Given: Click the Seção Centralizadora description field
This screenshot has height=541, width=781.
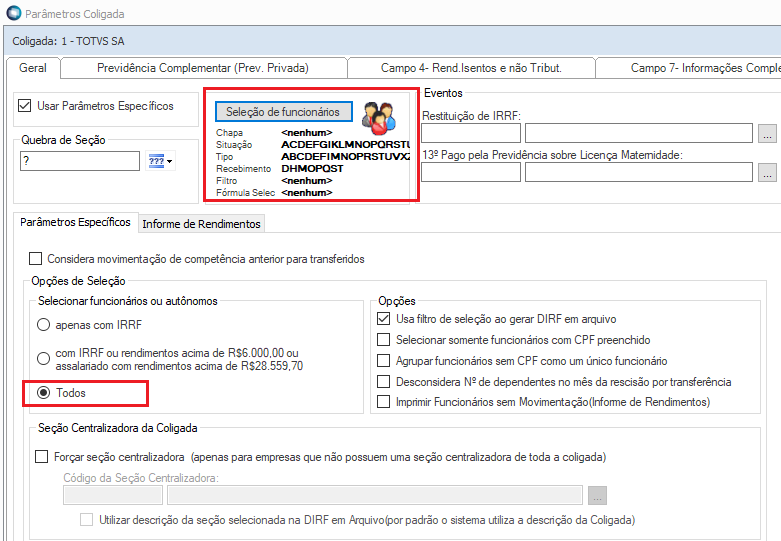Looking at the screenshot, I should 375,495.
